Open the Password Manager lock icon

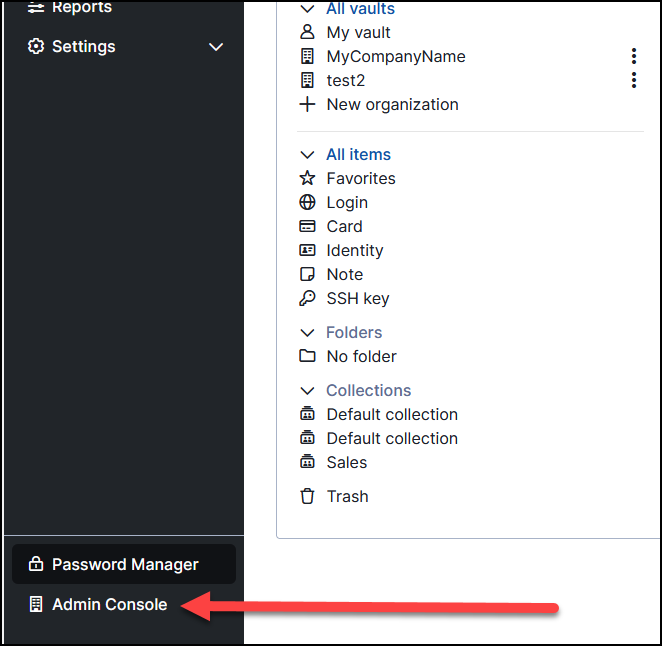36,565
